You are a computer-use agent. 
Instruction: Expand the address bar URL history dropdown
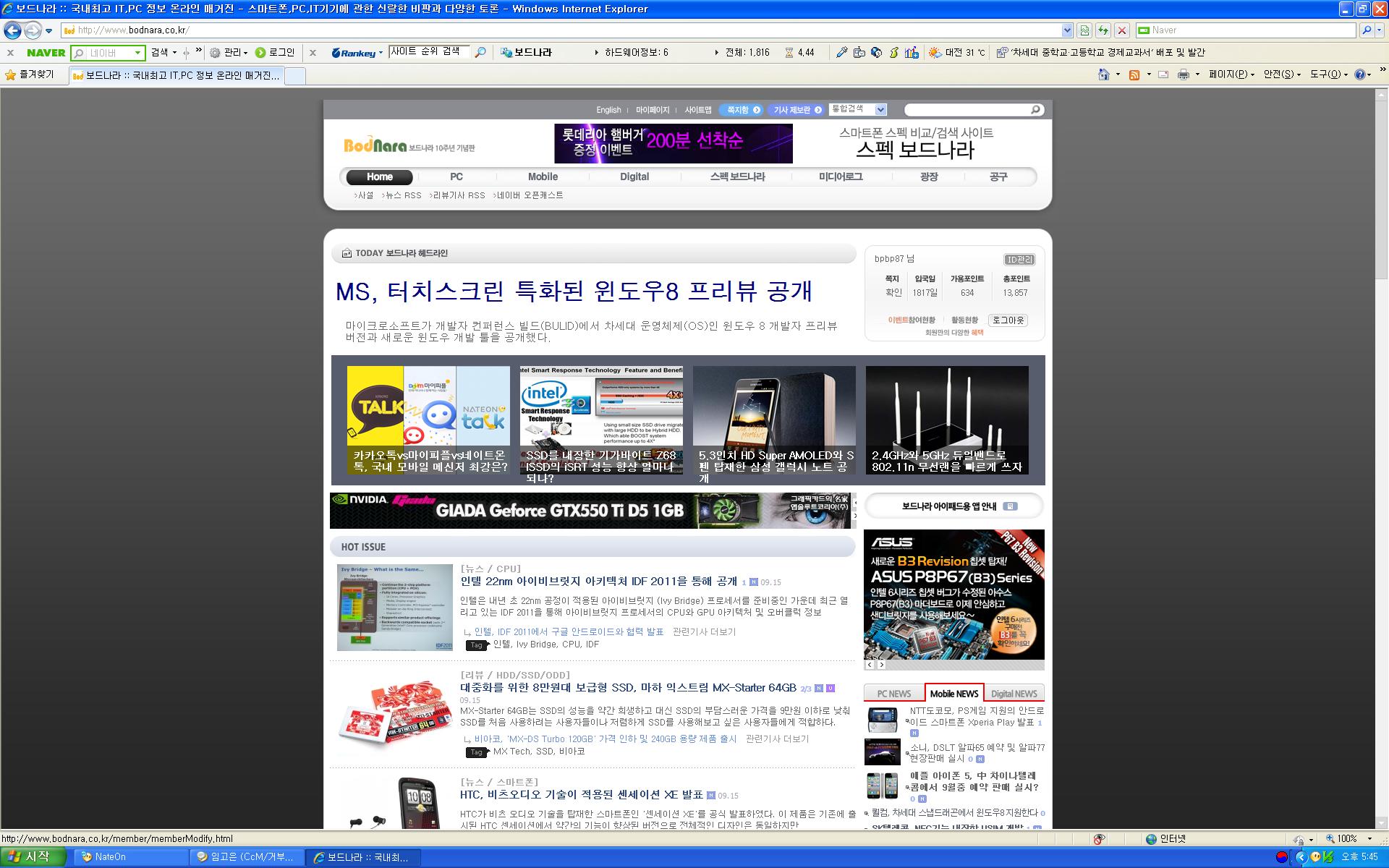click(1067, 30)
